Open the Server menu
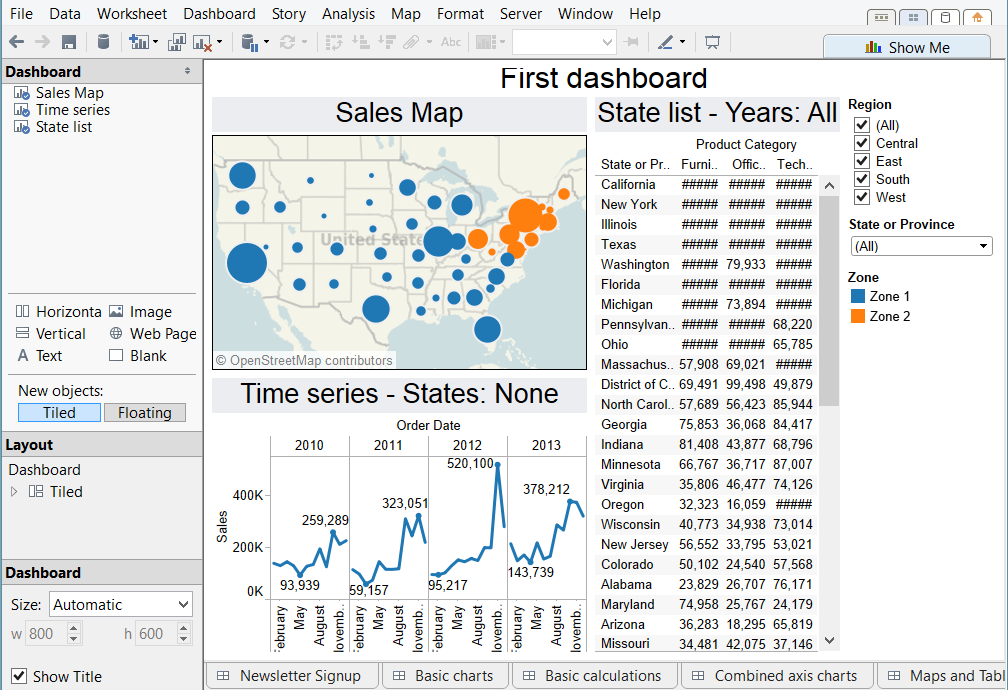This screenshot has width=1008, height=690. (521, 14)
